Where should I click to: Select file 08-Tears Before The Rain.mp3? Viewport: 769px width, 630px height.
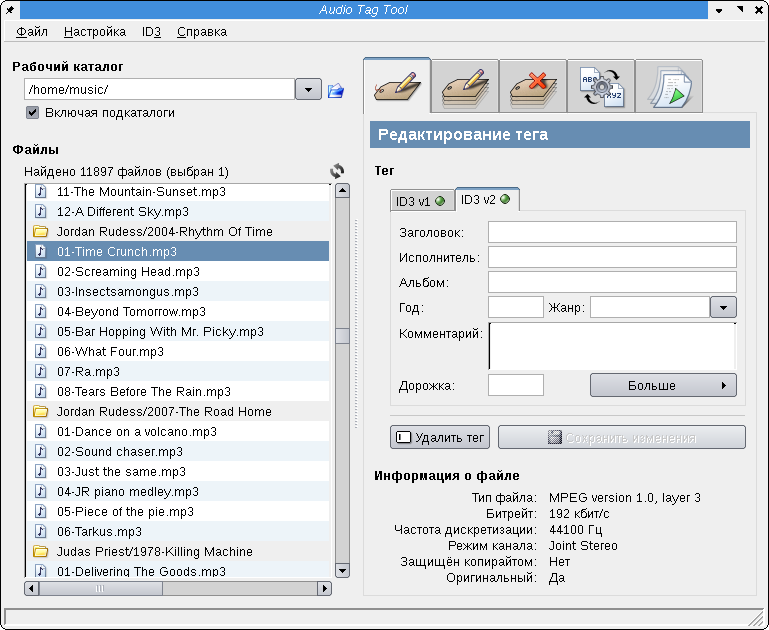(x=178, y=391)
